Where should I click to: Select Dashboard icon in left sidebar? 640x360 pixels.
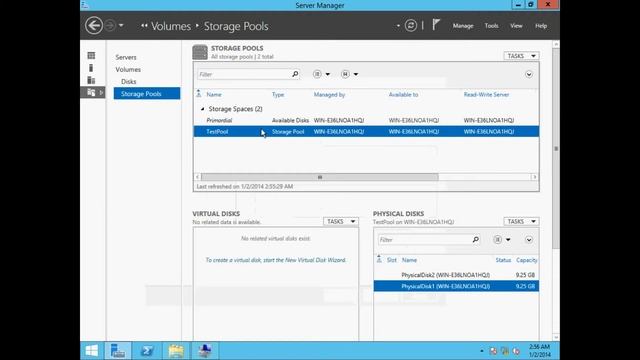[x=91, y=56]
